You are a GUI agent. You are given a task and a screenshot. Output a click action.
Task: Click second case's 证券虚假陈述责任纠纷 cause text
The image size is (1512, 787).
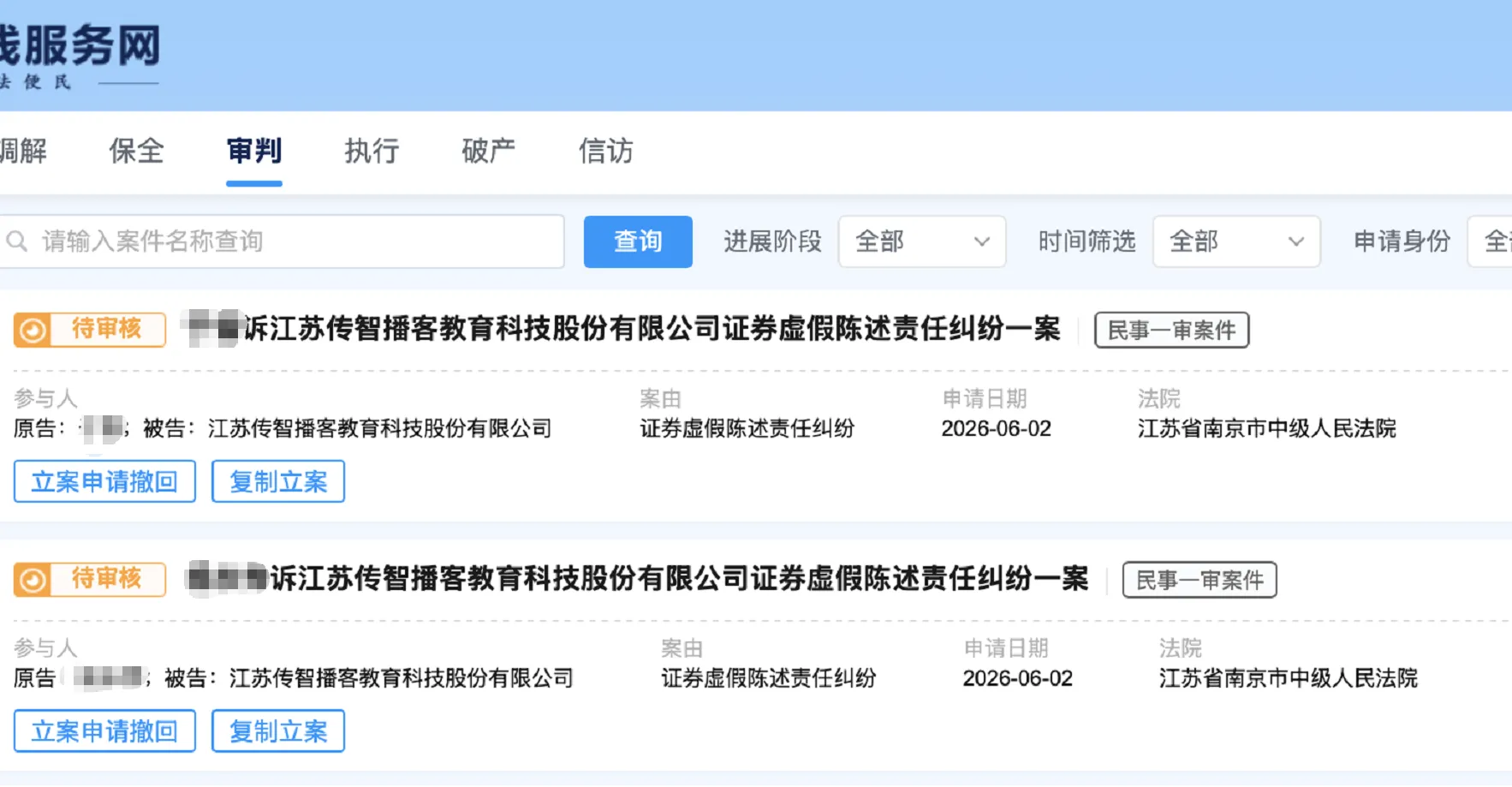(x=768, y=678)
